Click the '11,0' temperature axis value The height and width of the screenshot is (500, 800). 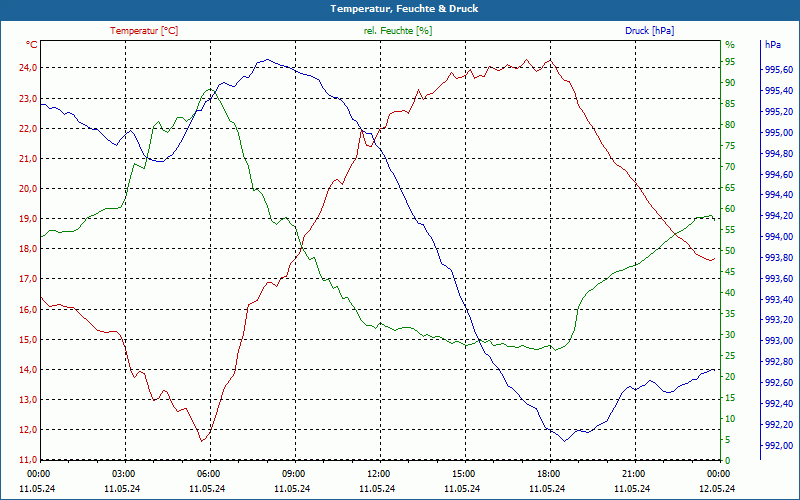pos(28,460)
